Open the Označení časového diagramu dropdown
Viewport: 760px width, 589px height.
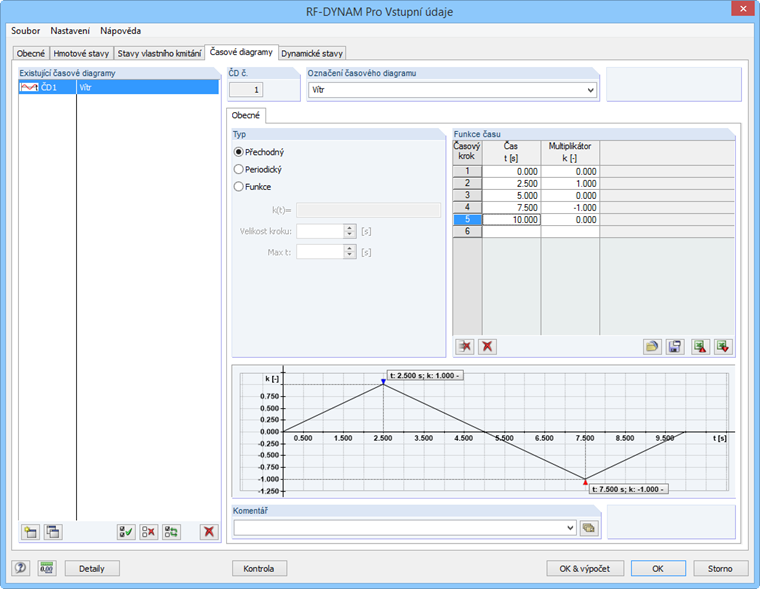point(590,90)
